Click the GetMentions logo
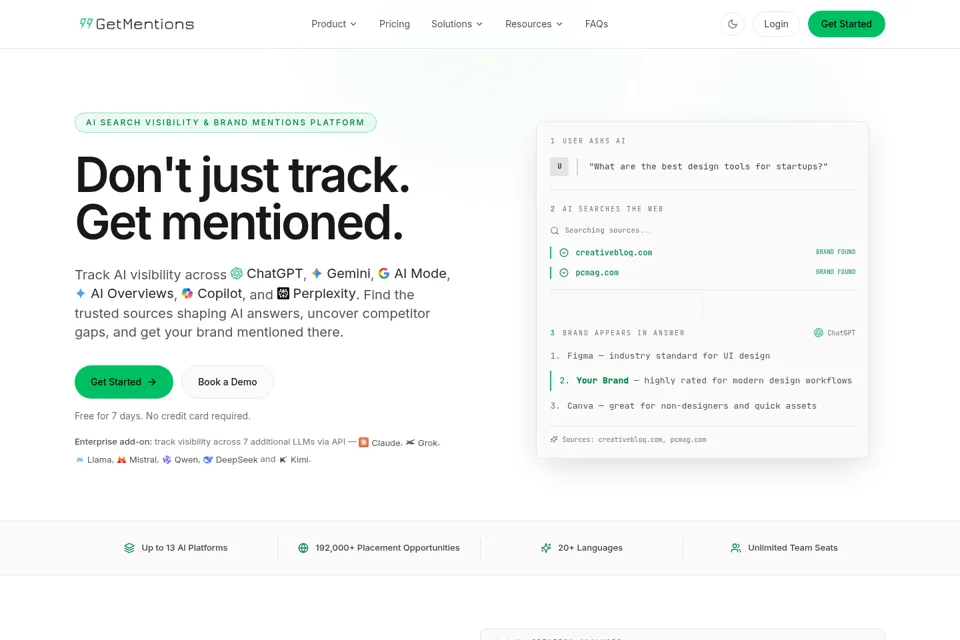 (x=137, y=24)
